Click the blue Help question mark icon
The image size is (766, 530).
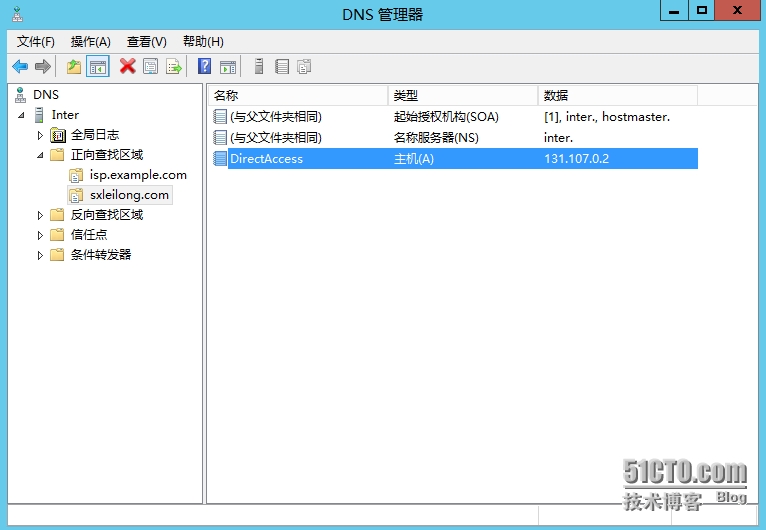pyautogui.click(x=204, y=66)
